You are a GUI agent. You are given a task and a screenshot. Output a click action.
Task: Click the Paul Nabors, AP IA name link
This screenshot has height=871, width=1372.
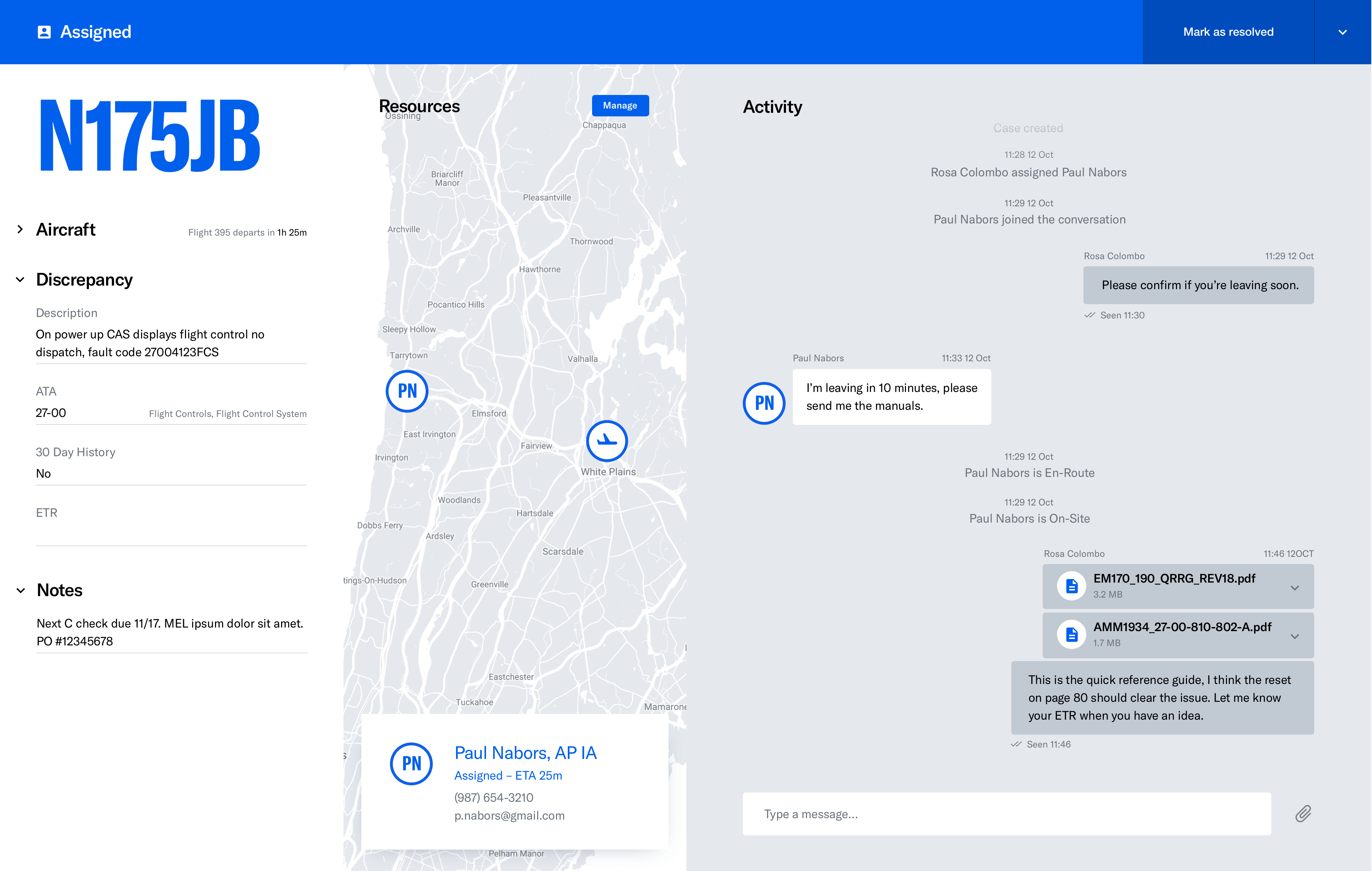[x=525, y=753]
